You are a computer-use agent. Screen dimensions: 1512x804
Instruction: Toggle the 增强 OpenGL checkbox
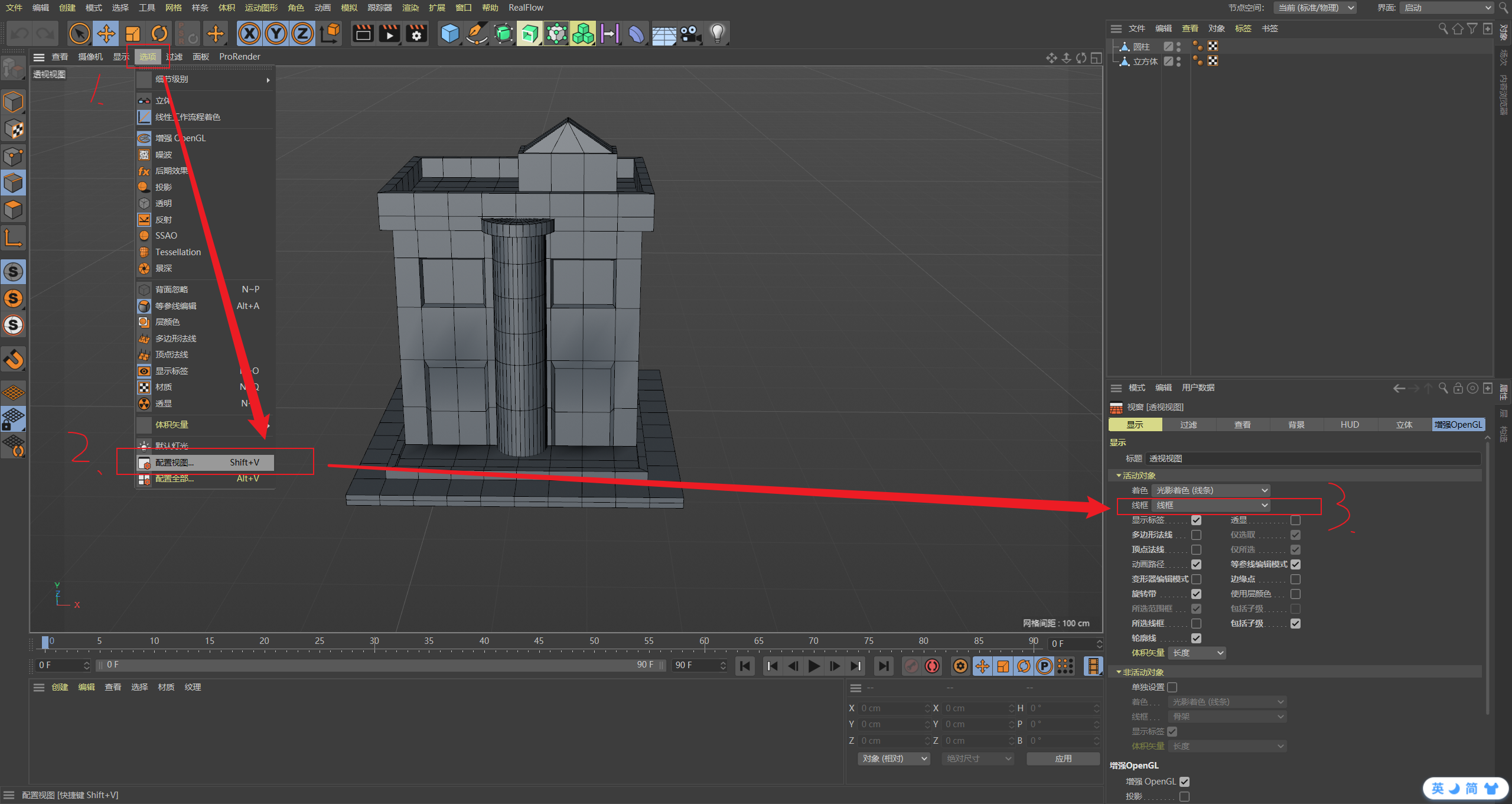point(1184,782)
